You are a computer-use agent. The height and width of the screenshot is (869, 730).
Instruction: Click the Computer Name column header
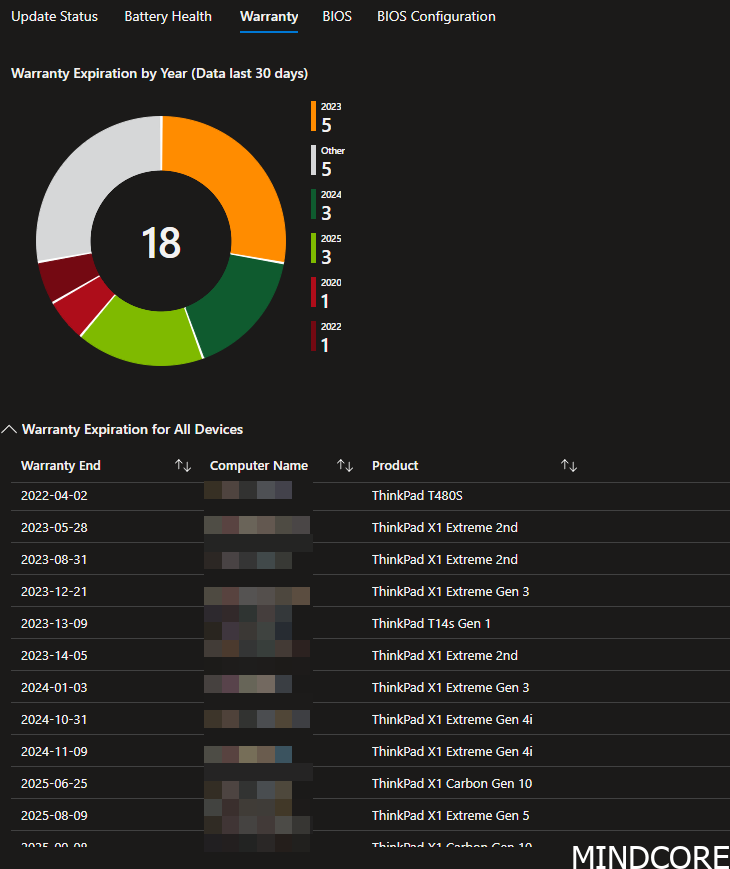259,466
